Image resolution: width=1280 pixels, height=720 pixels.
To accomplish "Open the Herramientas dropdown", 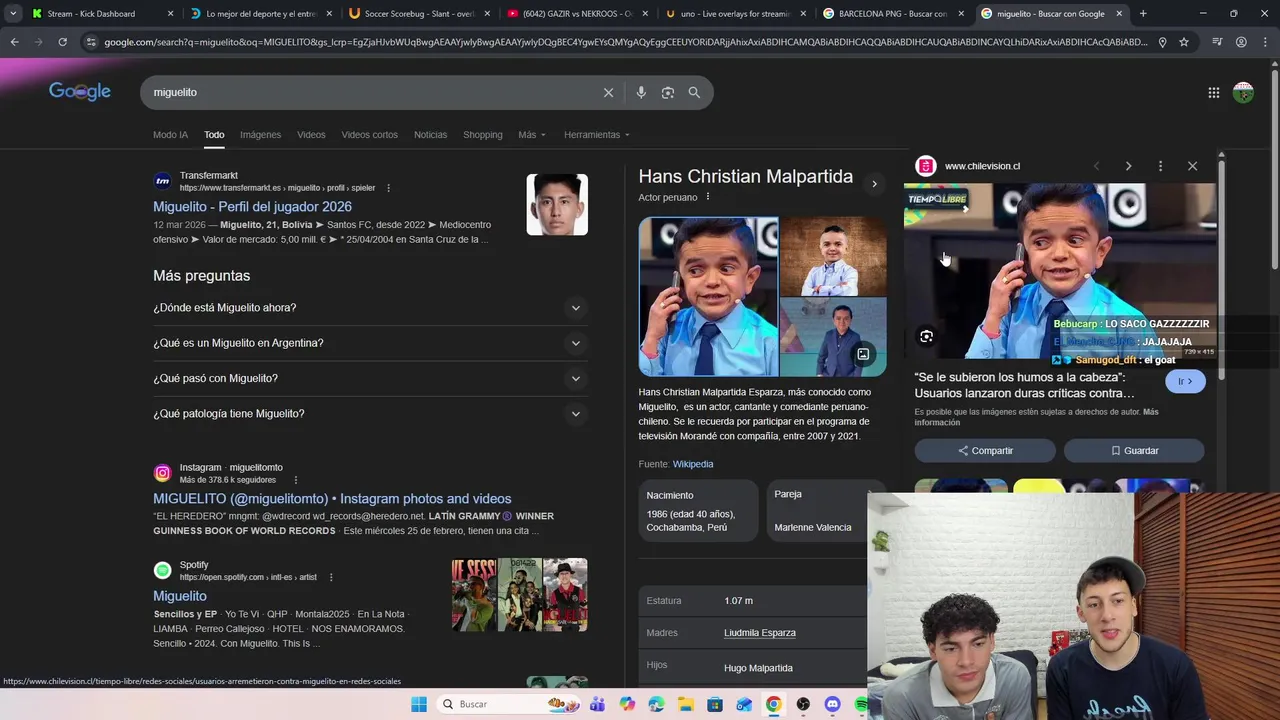I will click(597, 135).
